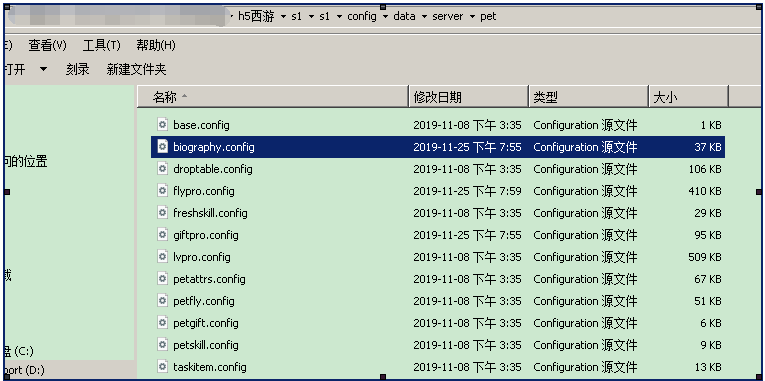Click the flypro.config file icon
The width and height of the screenshot is (765, 381).
pyautogui.click(x=162, y=190)
